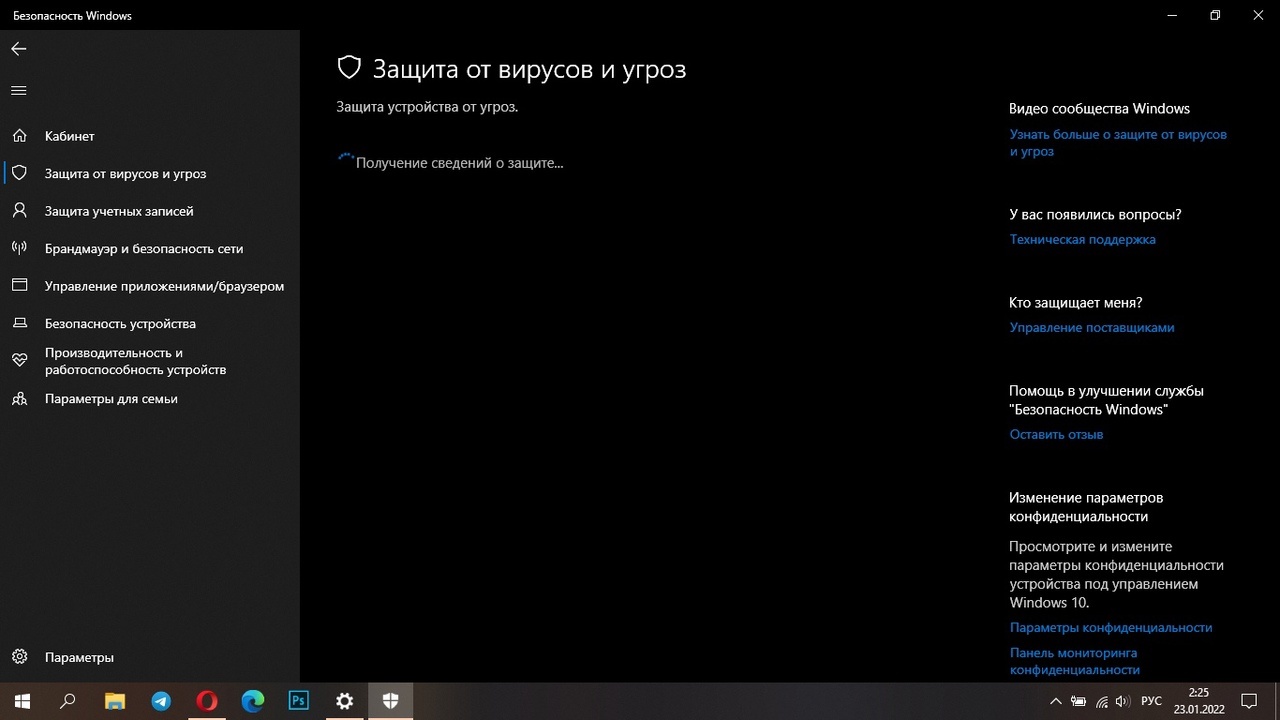The height and width of the screenshot is (720, 1280).
Task: Switch to Settings window in taskbar
Action: (x=344, y=701)
